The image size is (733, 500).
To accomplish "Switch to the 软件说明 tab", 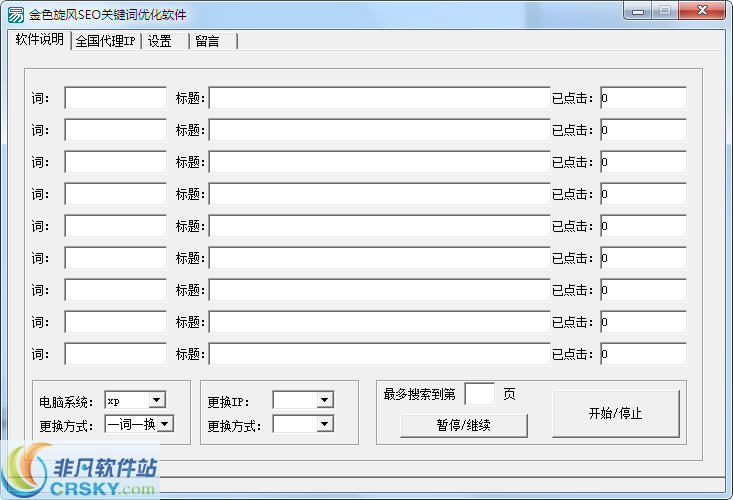I will 39,40.
